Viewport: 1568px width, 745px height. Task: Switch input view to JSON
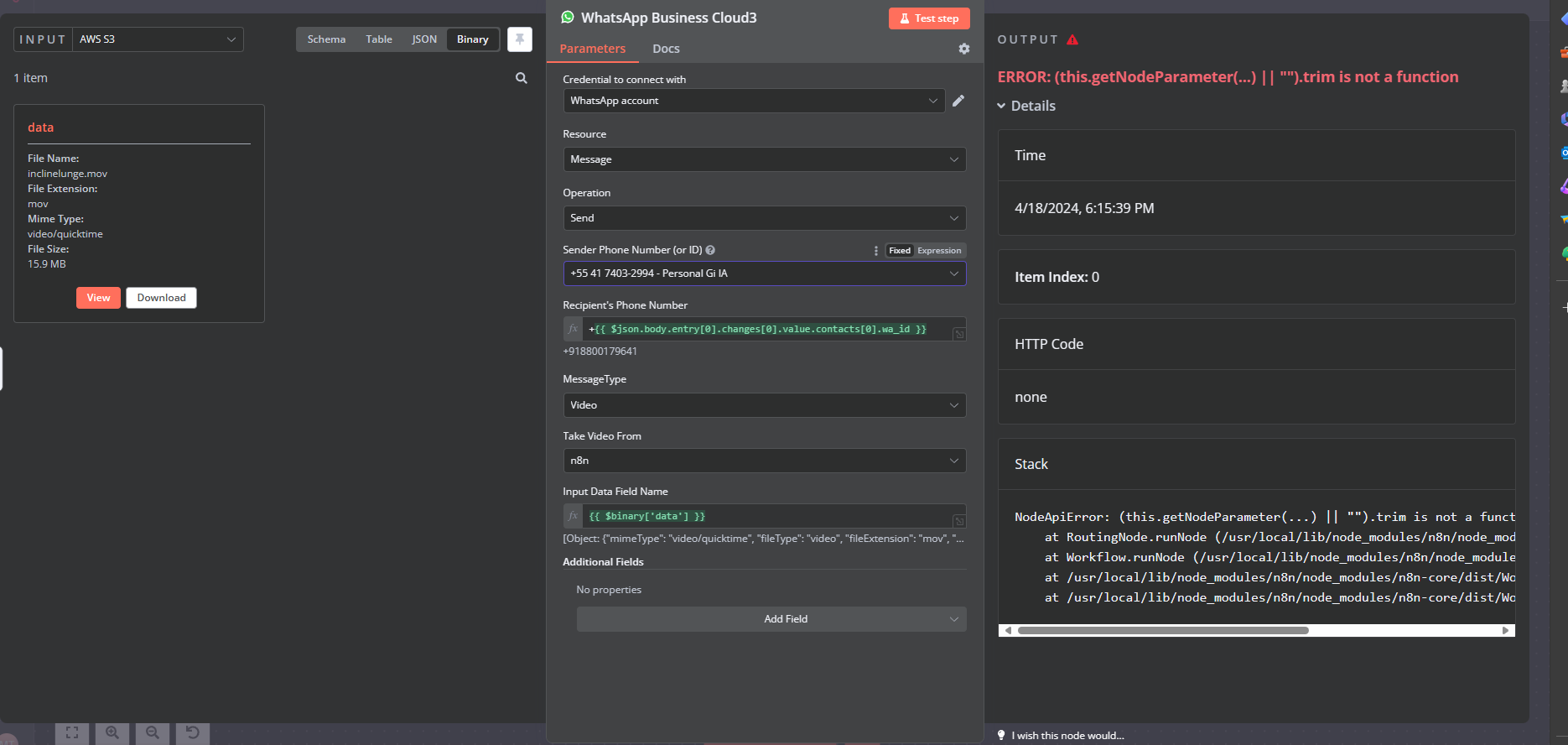point(424,39)
